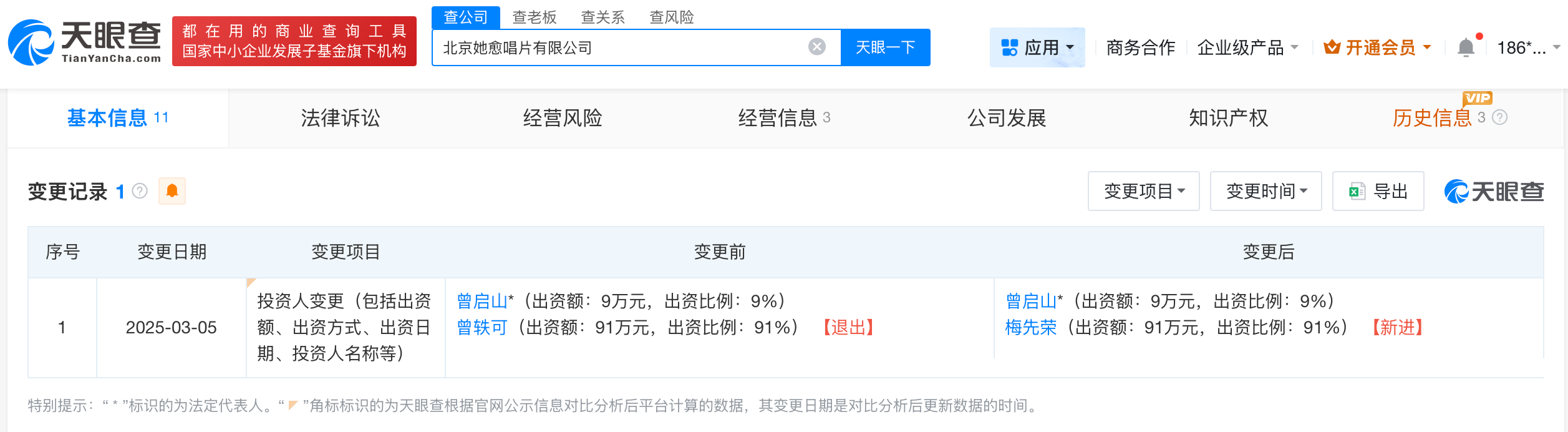Click the 天眼一下 search button
The width and height of the screenshot is (1568, 432).
pos(886,46)
